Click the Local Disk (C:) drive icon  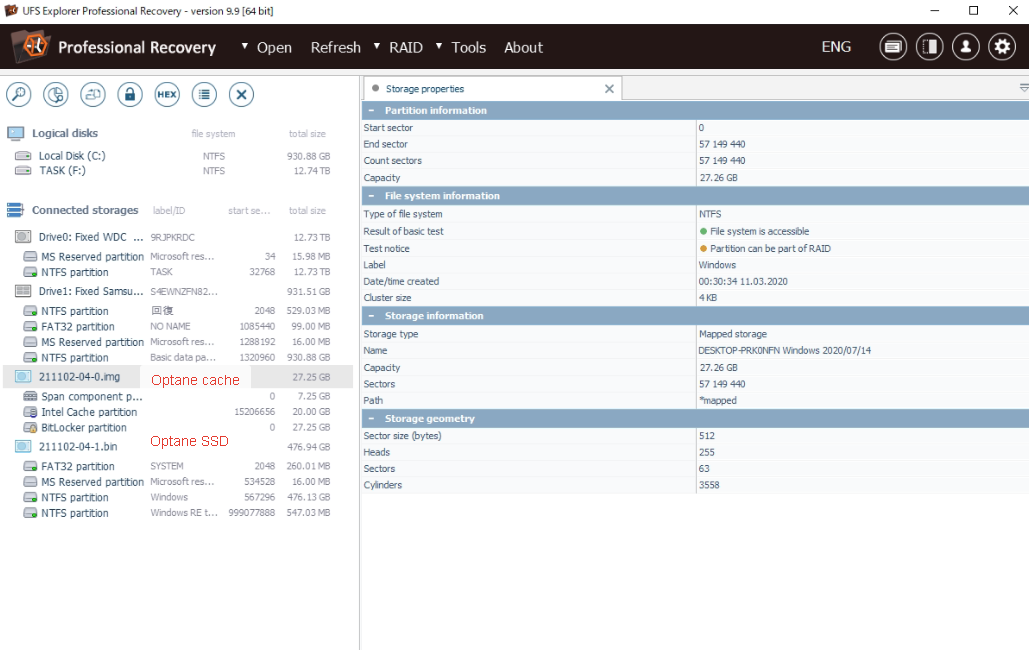click(x=23, y=156)
